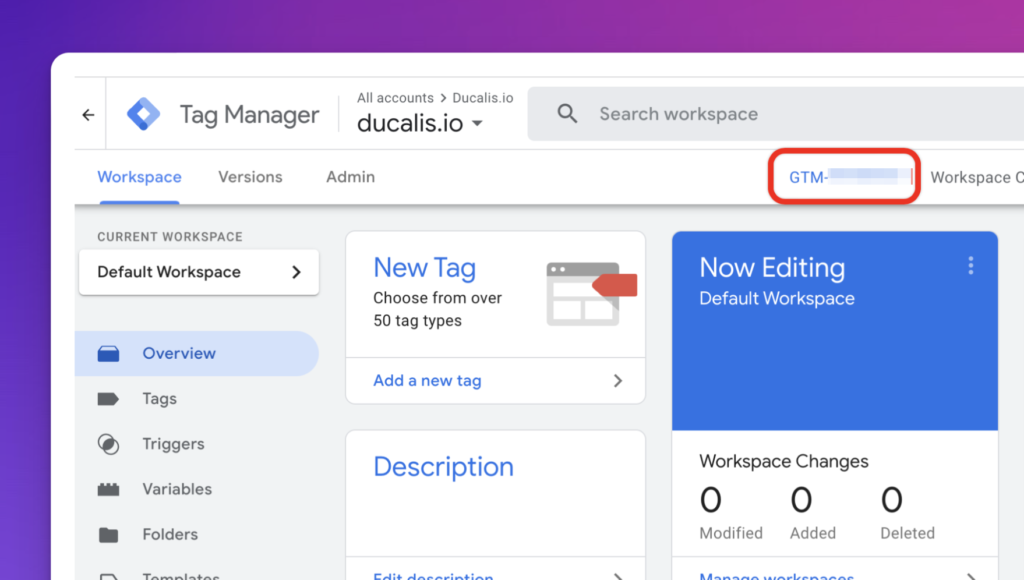Click the Variables sidebar icon
The image size is (1024, 580).
[108, 489]
